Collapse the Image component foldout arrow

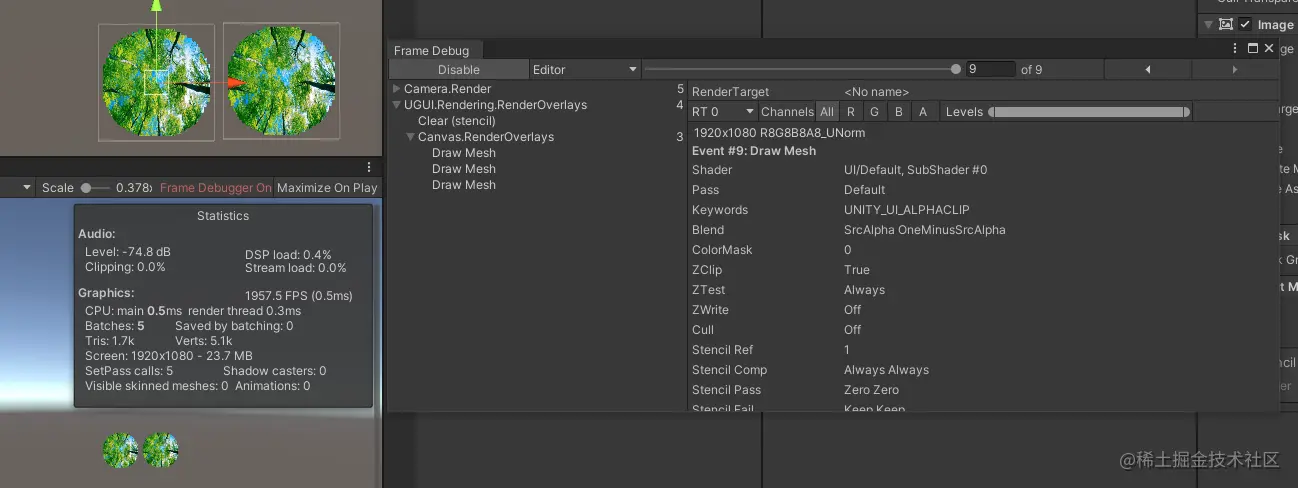(1208, 24)
